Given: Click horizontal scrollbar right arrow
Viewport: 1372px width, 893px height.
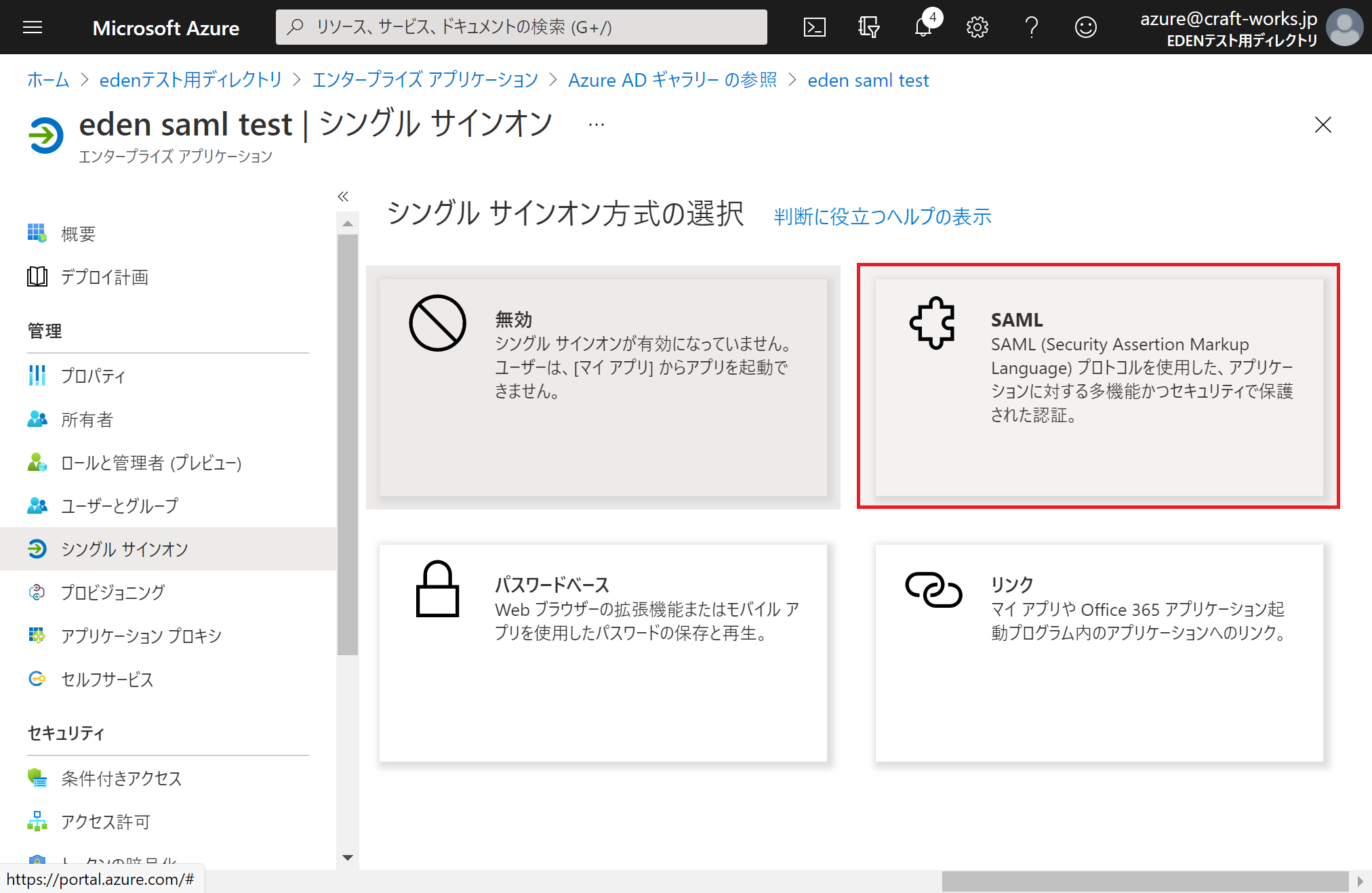Looking at the screenshot, I should coord(1360,881).
